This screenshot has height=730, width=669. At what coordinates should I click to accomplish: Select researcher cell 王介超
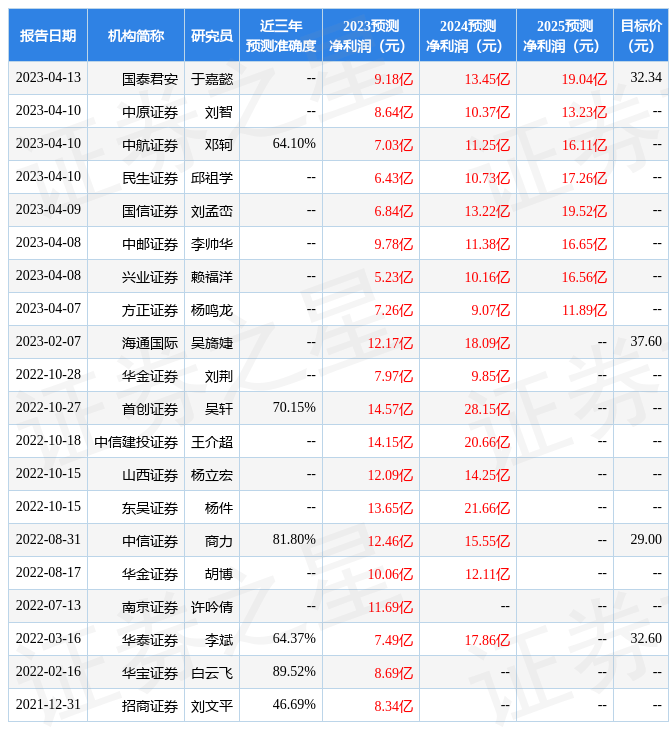point(212,442)
